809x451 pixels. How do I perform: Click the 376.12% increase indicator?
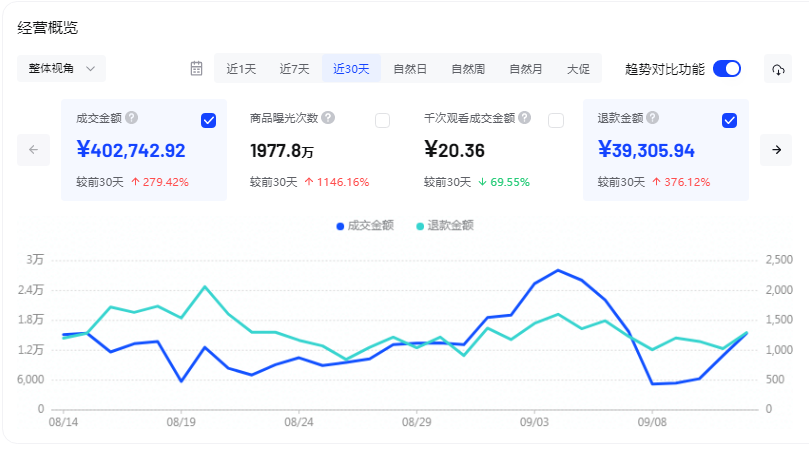(x=682, y=182)
